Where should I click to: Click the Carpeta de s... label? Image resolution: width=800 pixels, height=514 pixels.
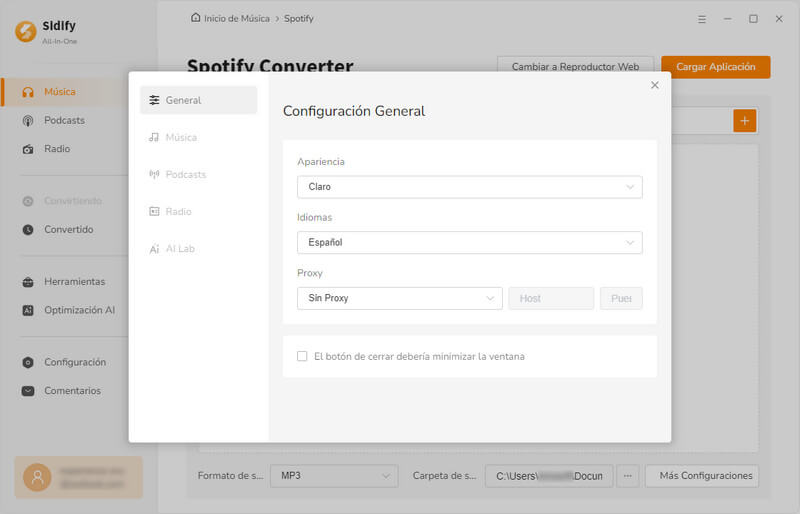click(444, 476)
